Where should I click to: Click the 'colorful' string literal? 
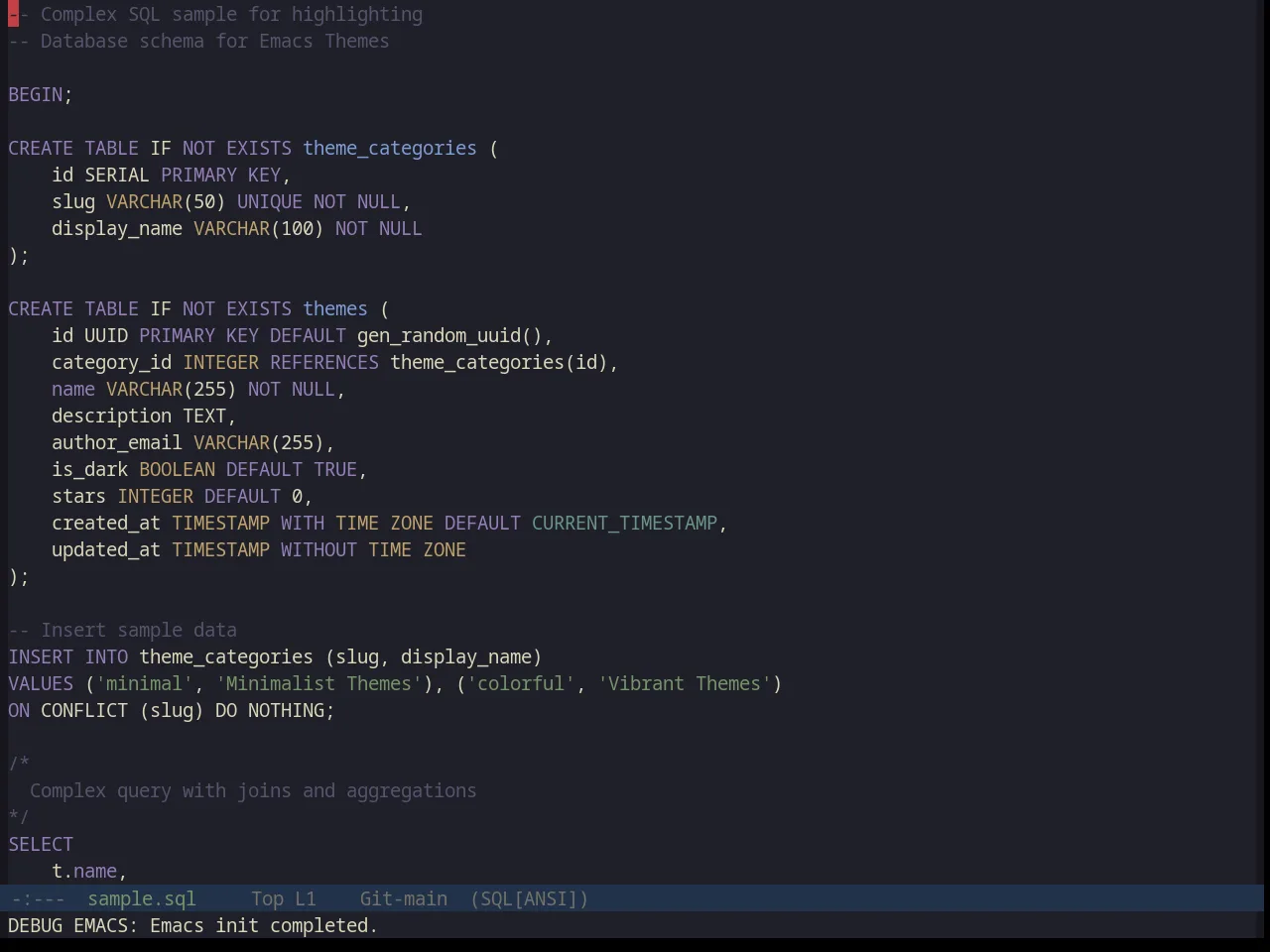[521, 683]
